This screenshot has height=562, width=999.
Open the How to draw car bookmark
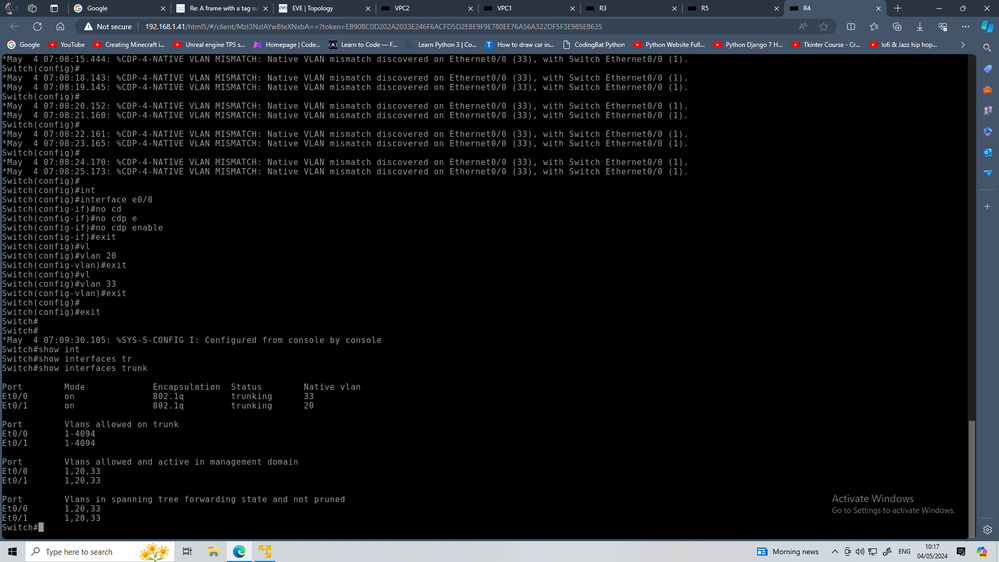coord(519,45)
